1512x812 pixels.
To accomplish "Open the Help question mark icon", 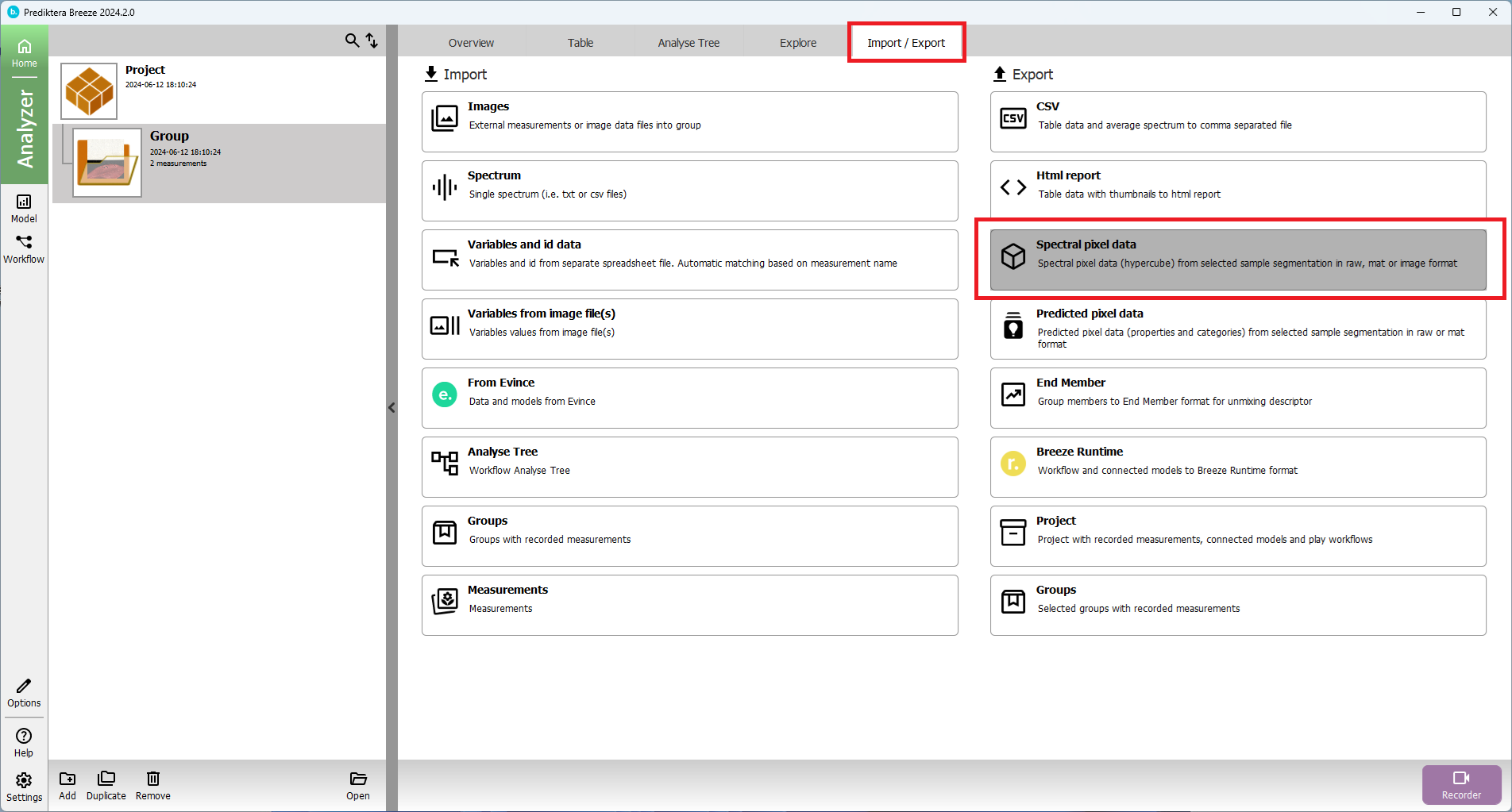I will coord(24,742).
